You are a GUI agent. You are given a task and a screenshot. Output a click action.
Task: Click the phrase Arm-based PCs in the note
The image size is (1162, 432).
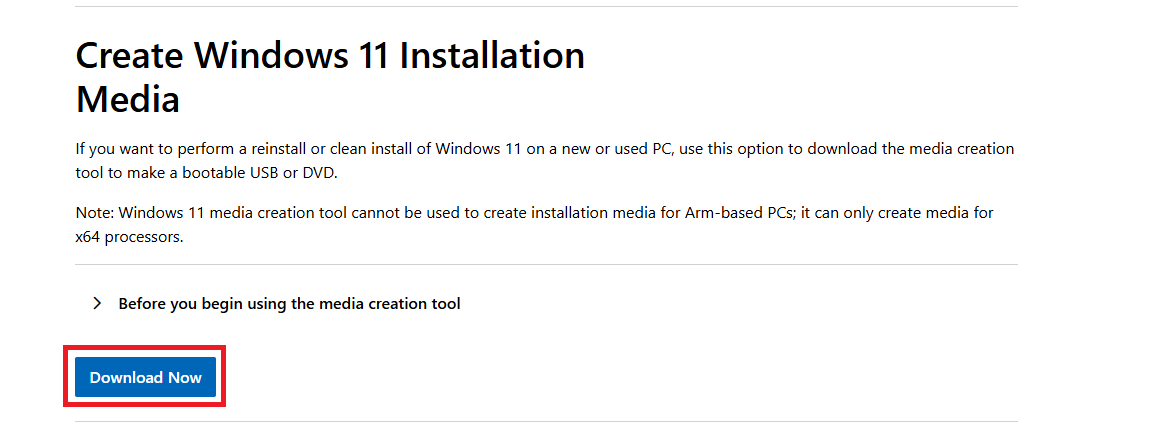pyautogui.click(x=735, y=213)
